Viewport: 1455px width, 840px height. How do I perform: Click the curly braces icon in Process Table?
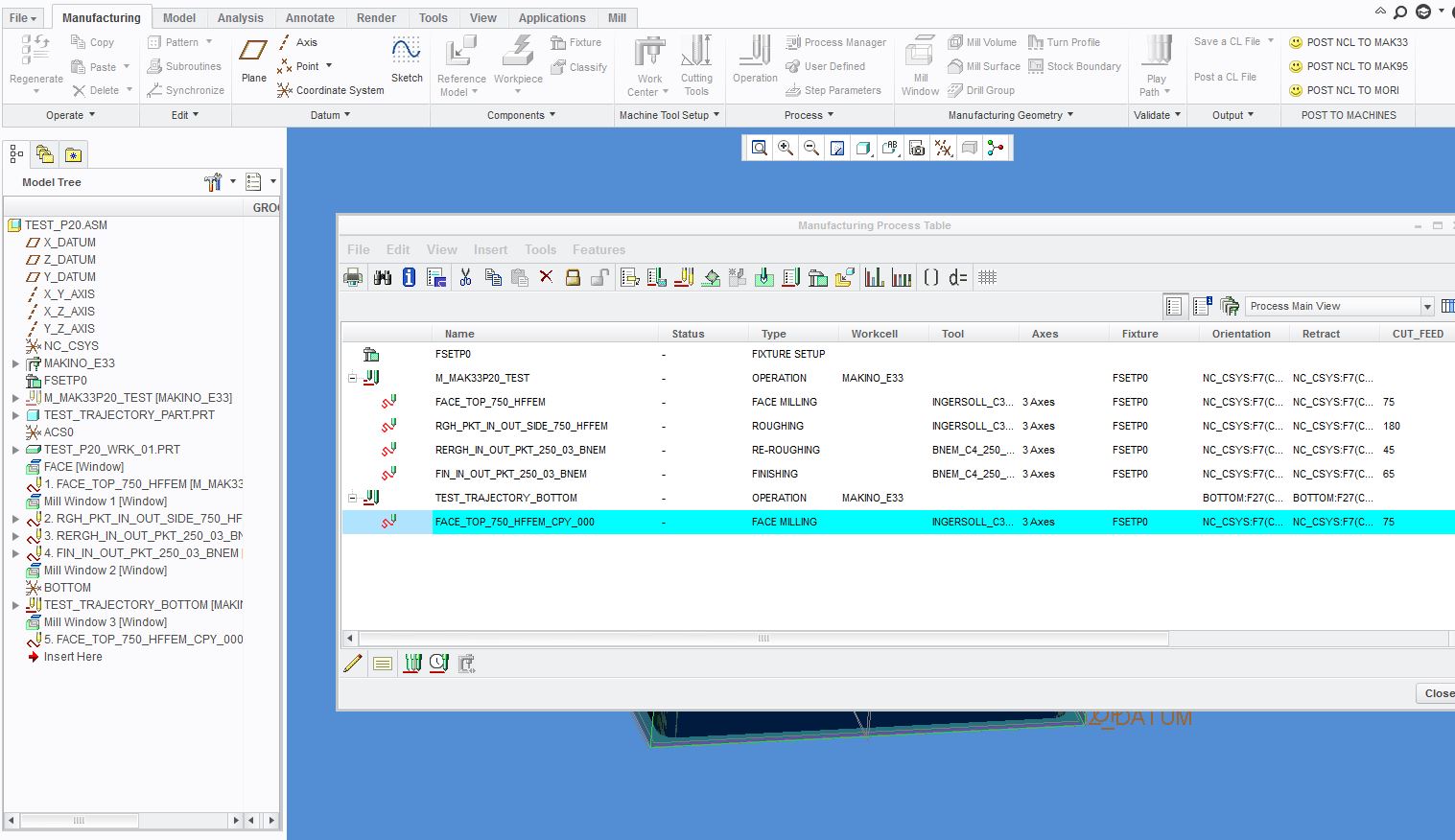[x=930, y=277]
